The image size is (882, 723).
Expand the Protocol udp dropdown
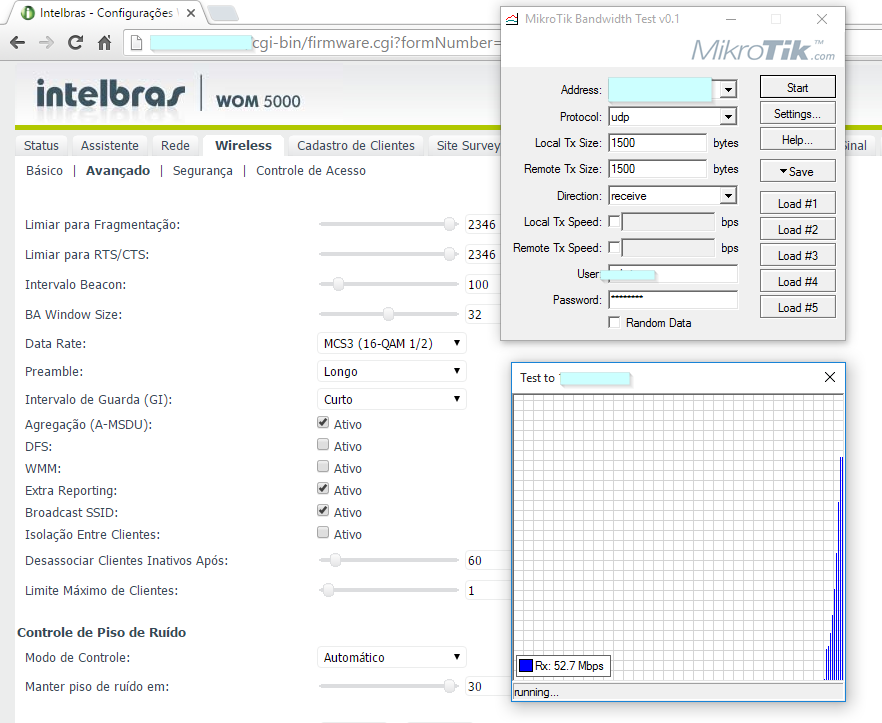pos(728,116)
